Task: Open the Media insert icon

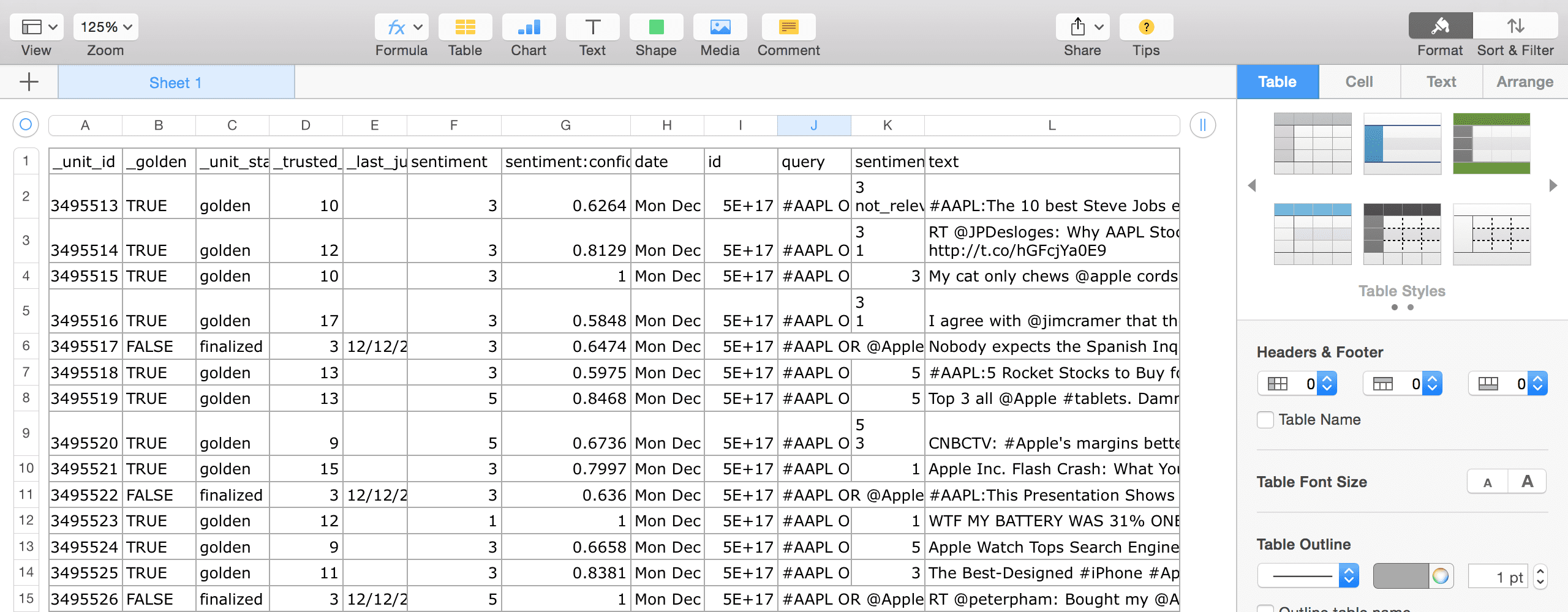Action: click(720, 27)
